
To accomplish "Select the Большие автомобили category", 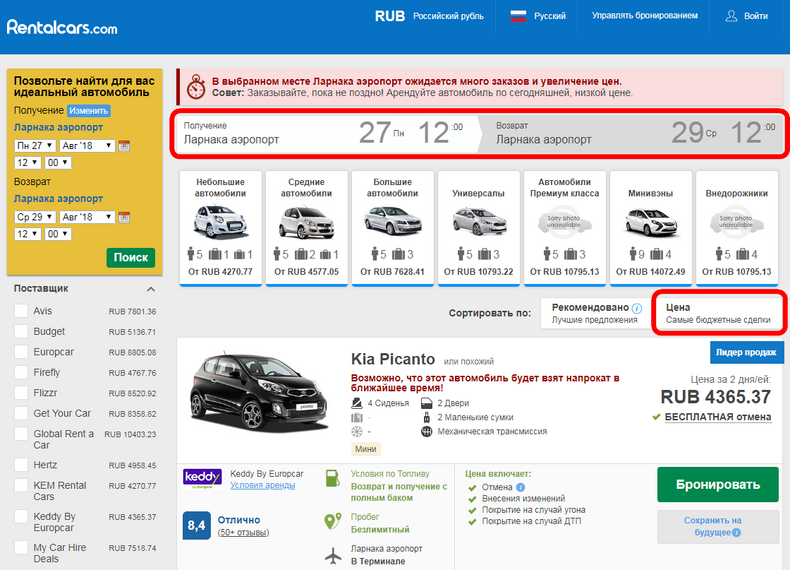I will click(392, 228).
